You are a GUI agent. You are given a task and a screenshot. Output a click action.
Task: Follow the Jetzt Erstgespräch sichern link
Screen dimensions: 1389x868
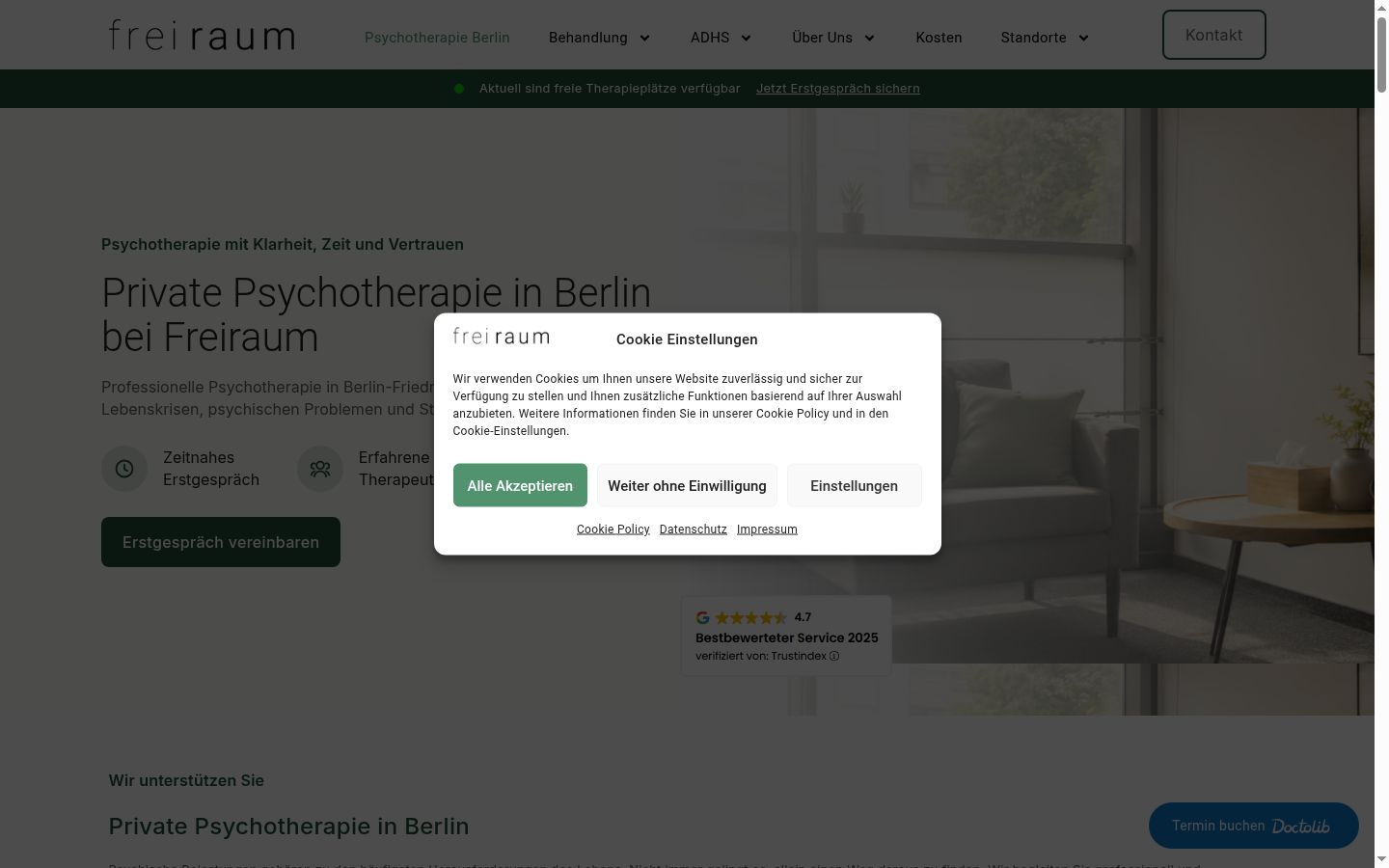coord(838,88)
